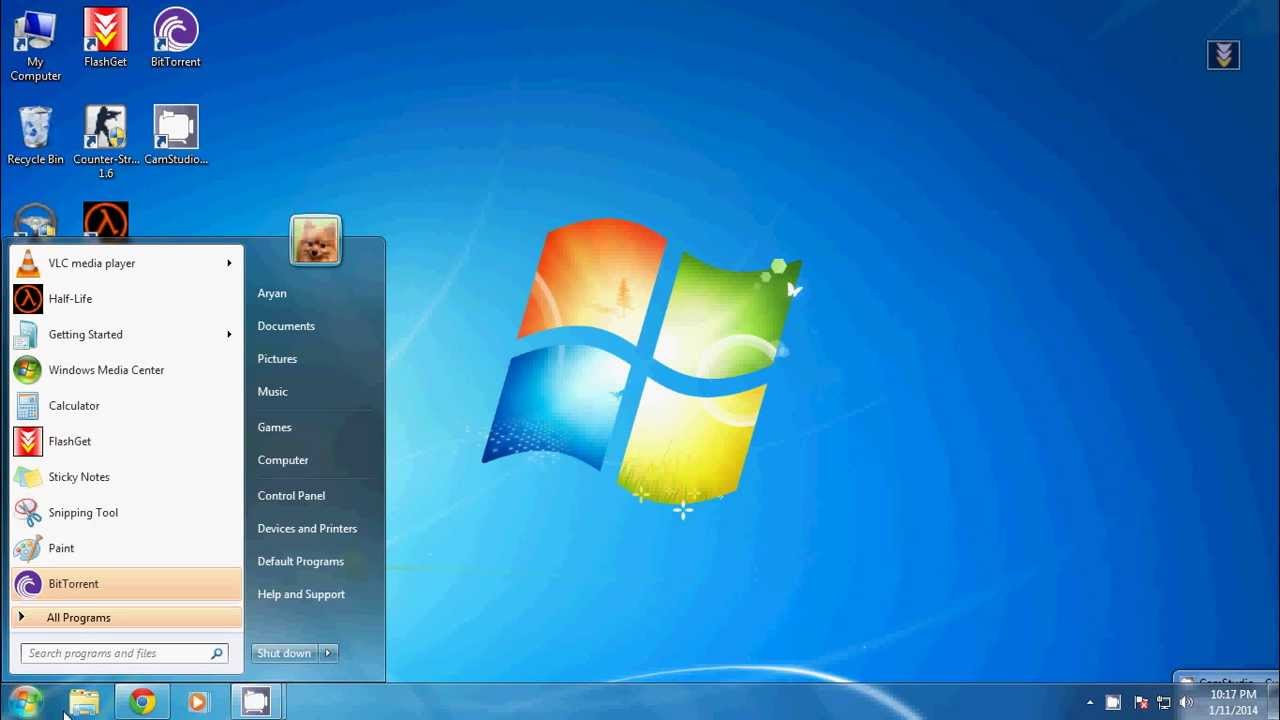
Task: Open Music library
Action: [272, 392]
